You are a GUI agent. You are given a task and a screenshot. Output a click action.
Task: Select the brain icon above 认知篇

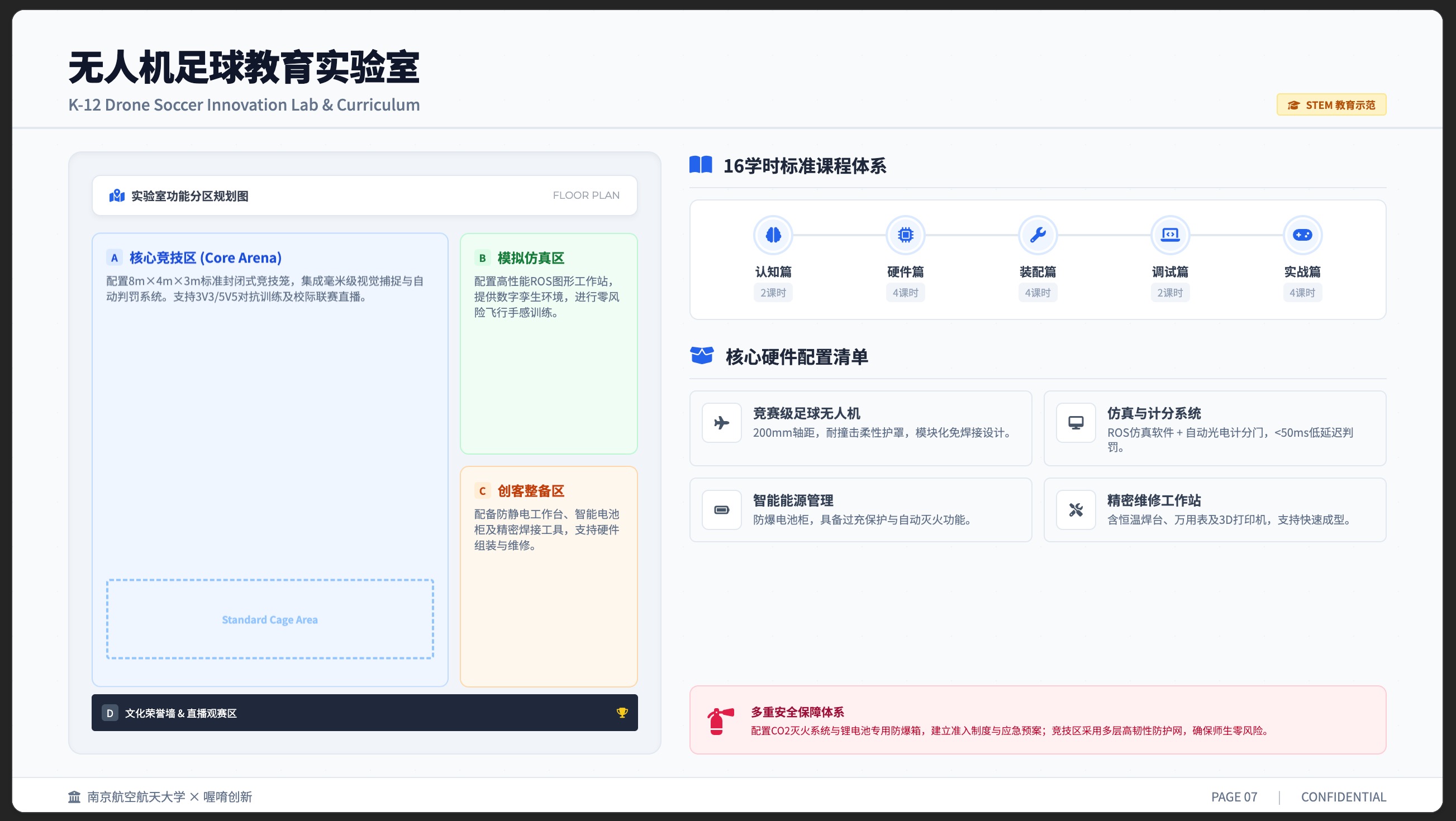(x=773, y=235)
